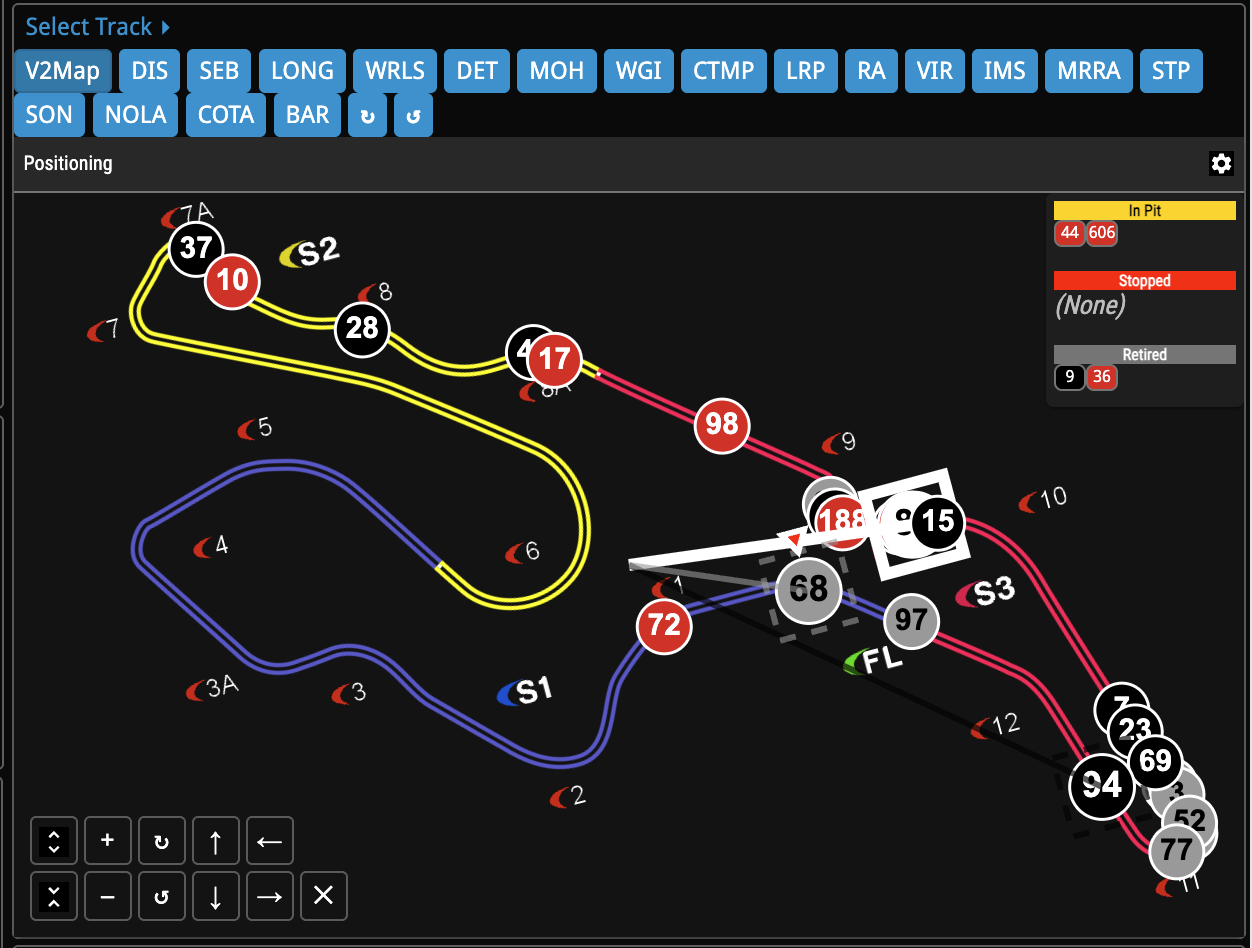This screenshot has width=1252, height=948.
Task: Pan the map right with arrow
Action: click(269, 896)
